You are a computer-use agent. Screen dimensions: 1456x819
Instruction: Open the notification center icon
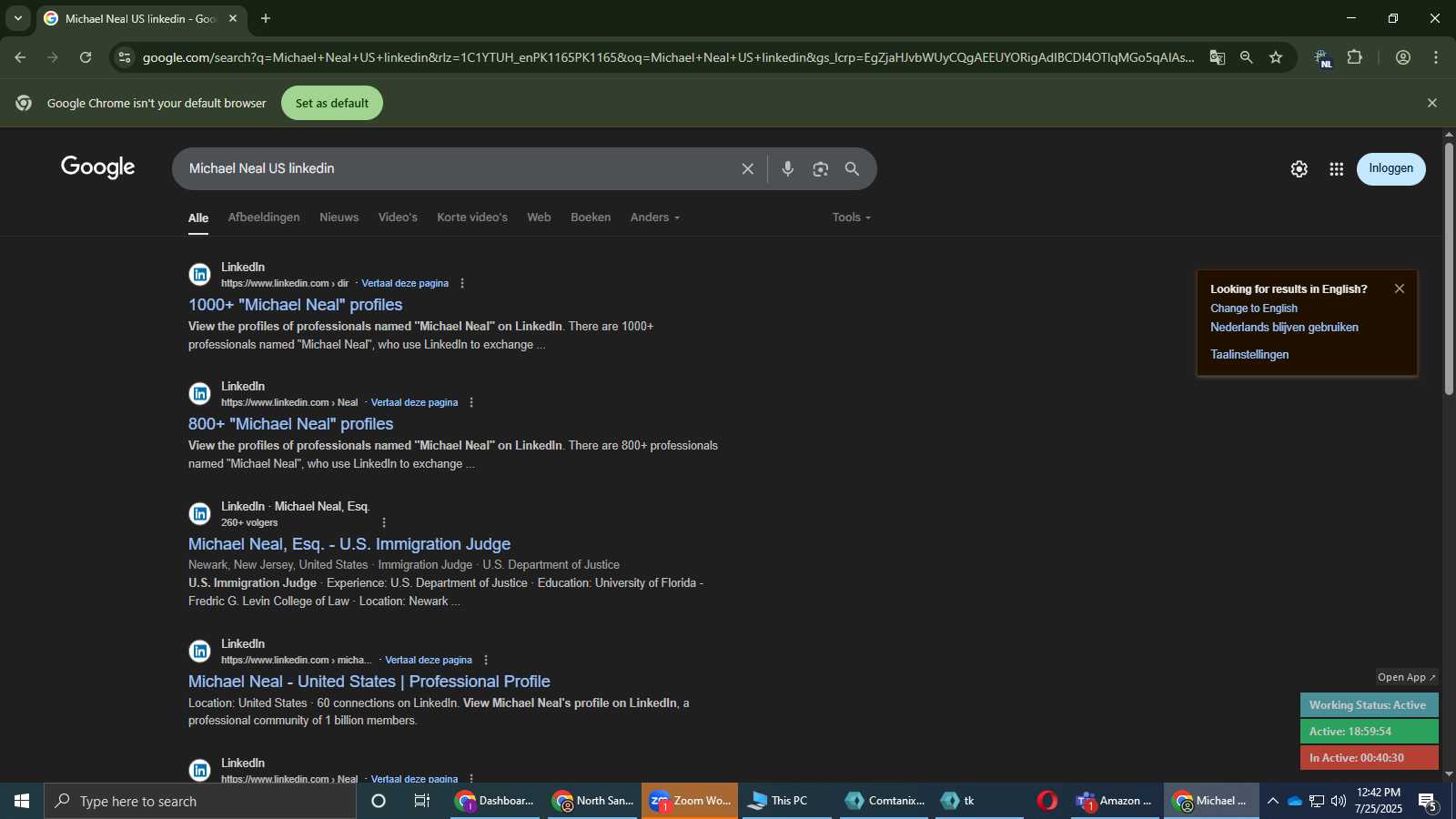point(1429,802)
